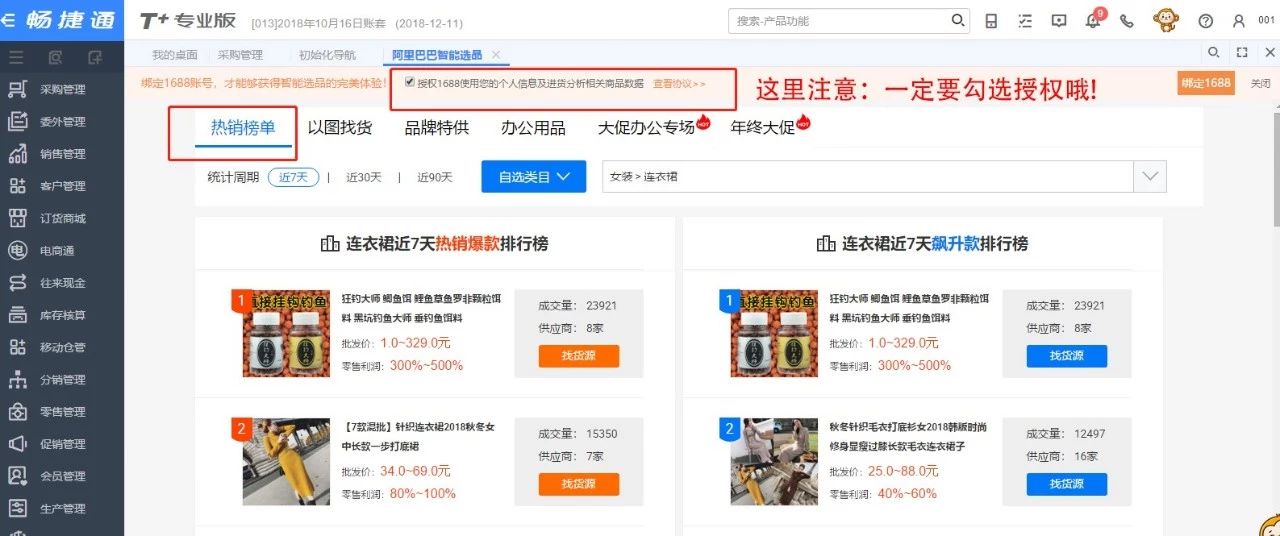
Task: Open 客户管理 sidebar module
Action: point(62,186)
